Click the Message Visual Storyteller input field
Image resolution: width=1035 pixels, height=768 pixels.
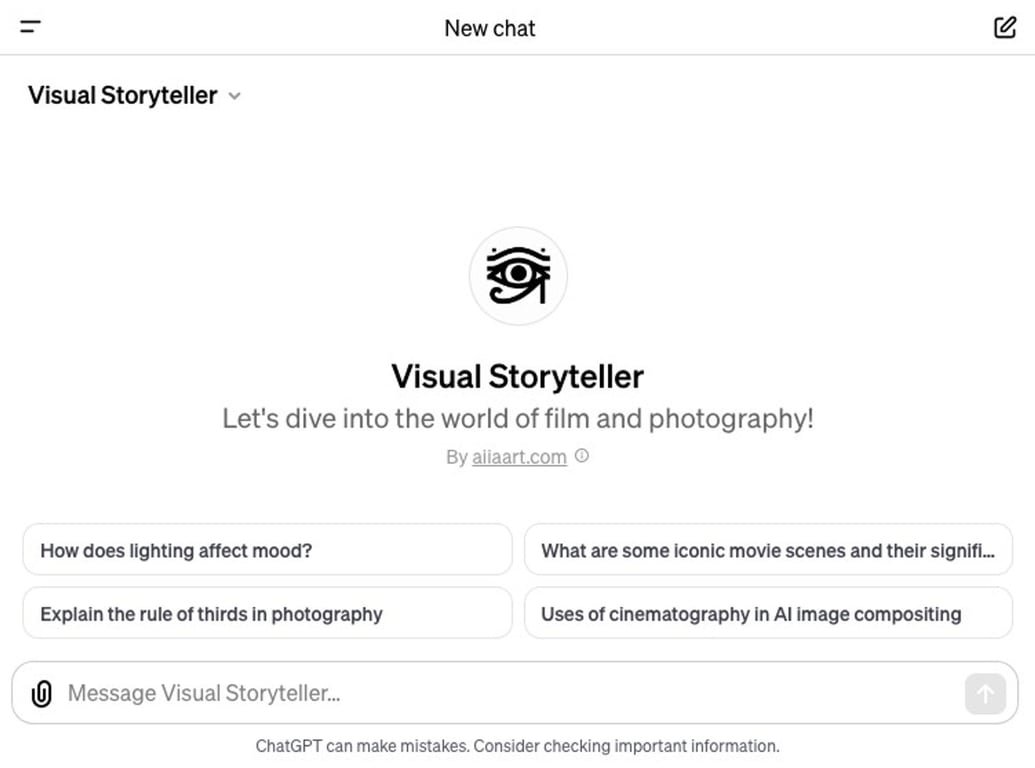pyautogui.click(x=400, y=693)
